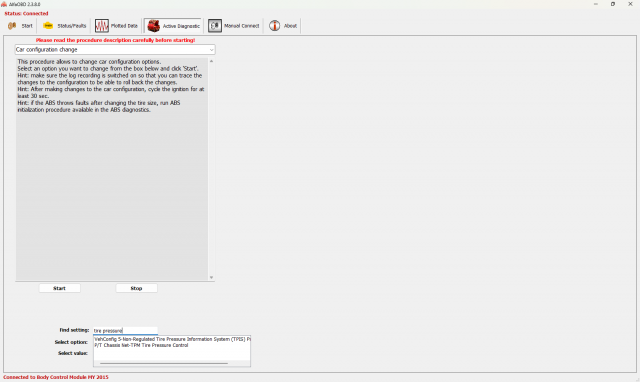
Task: Open the Status/Faults tab
Action: click(65, 26)
